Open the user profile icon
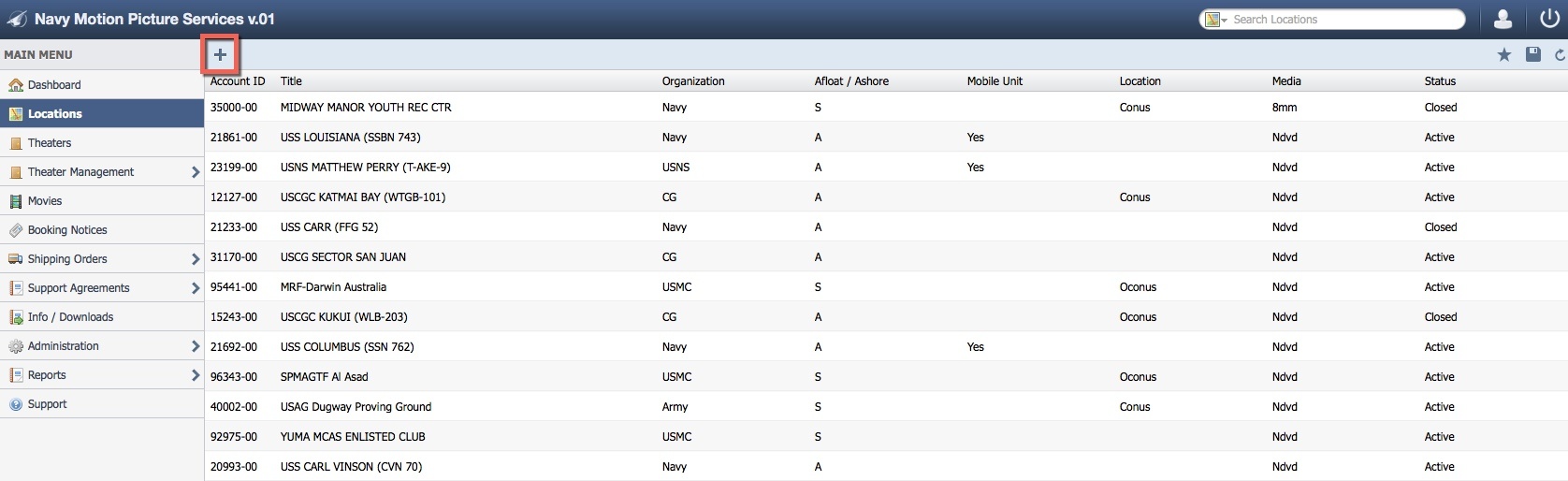Screen dimensions: 1568x481 [1503, 20]
